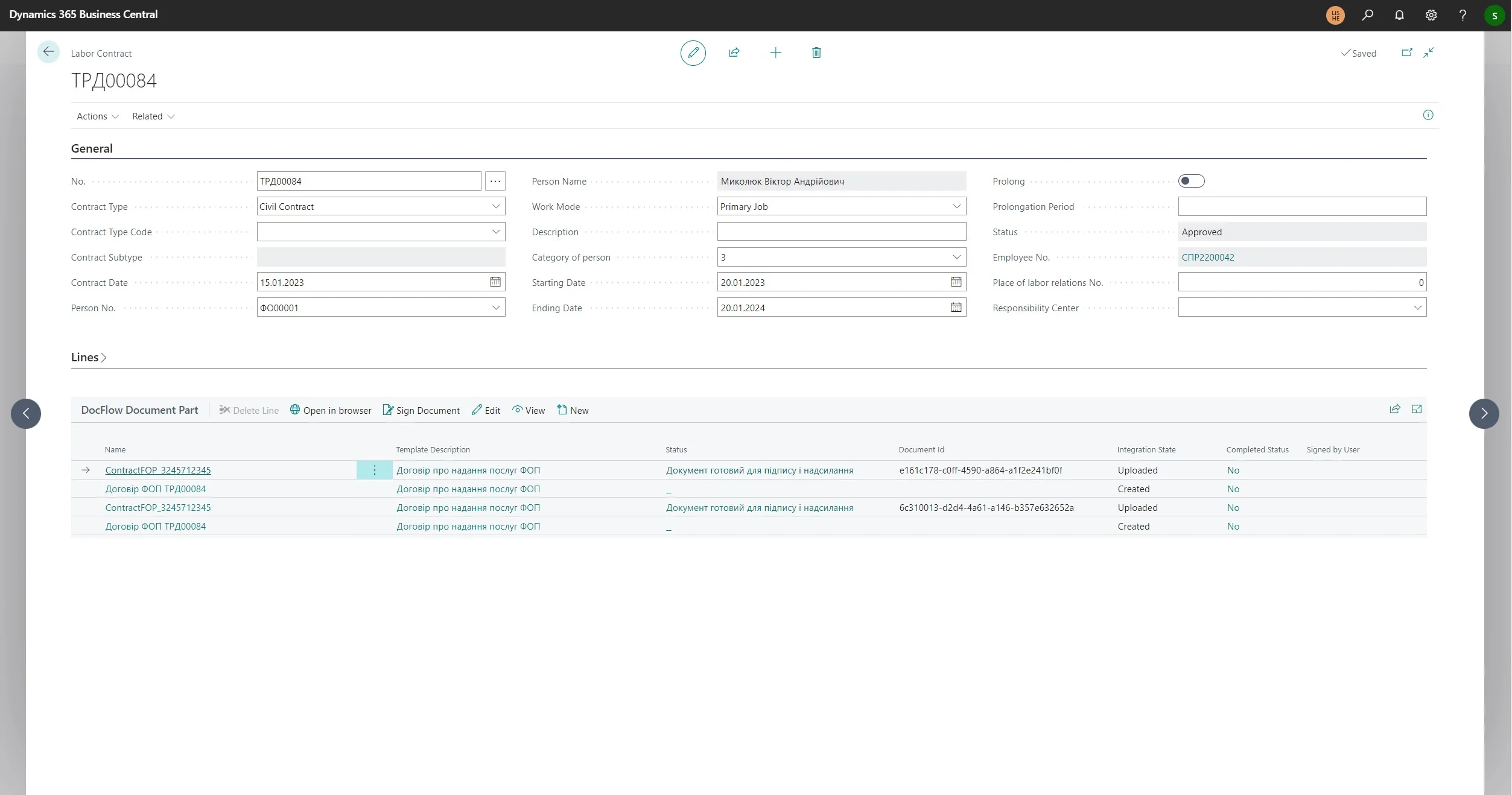This screenshot has width=1512, height=795.
Task: Toggle the Prolong switch
Action: [x=1190, y=181]
